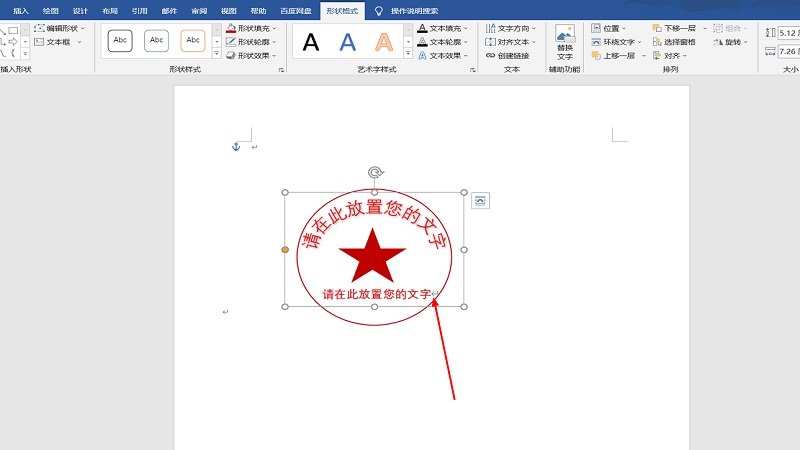Screen dimensions: 800x450
Task: Click the red star in the stamp
Action: coord(372,256)
